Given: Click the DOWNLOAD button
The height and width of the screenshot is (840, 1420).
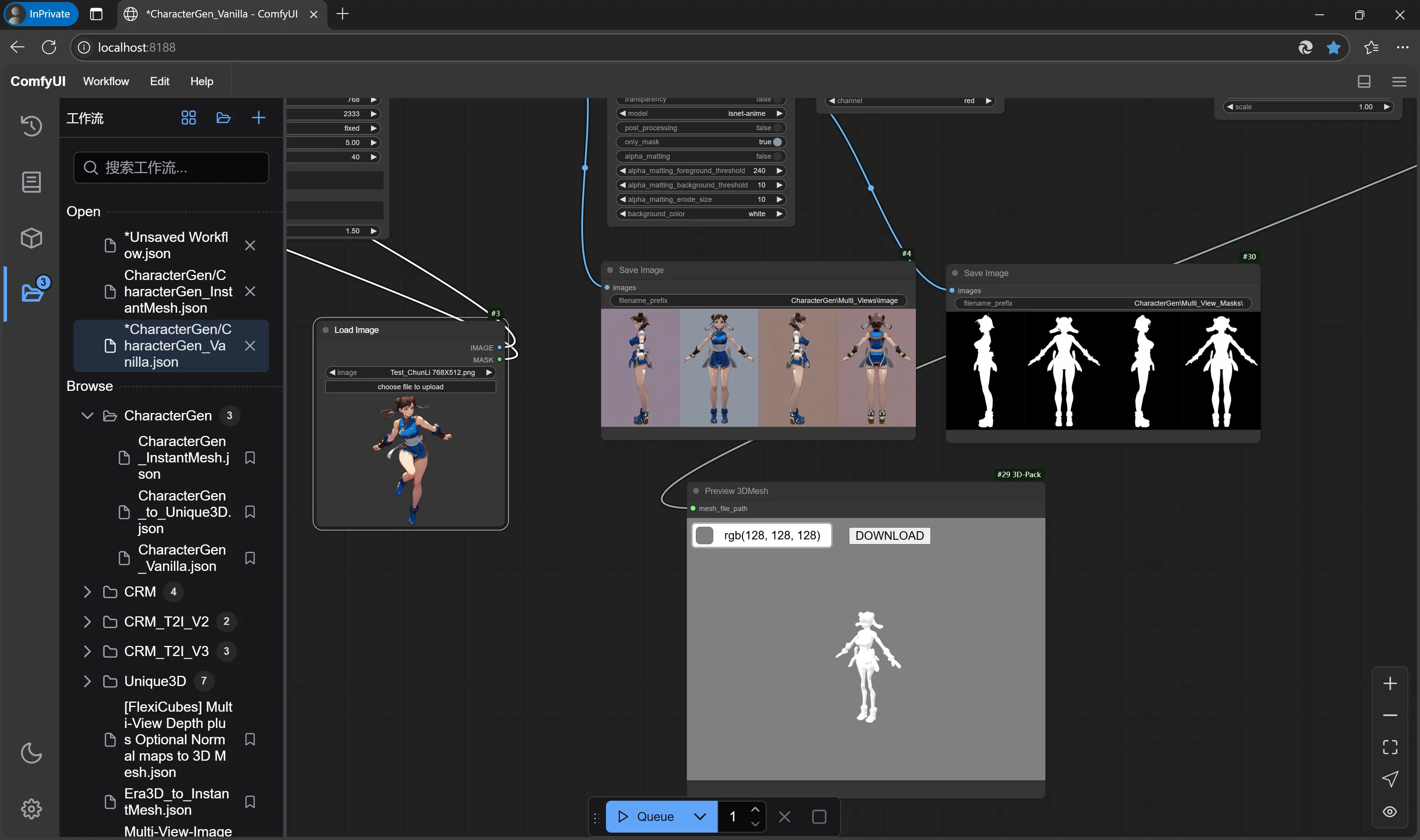Looking at the screenshot, I should (889, 536).
